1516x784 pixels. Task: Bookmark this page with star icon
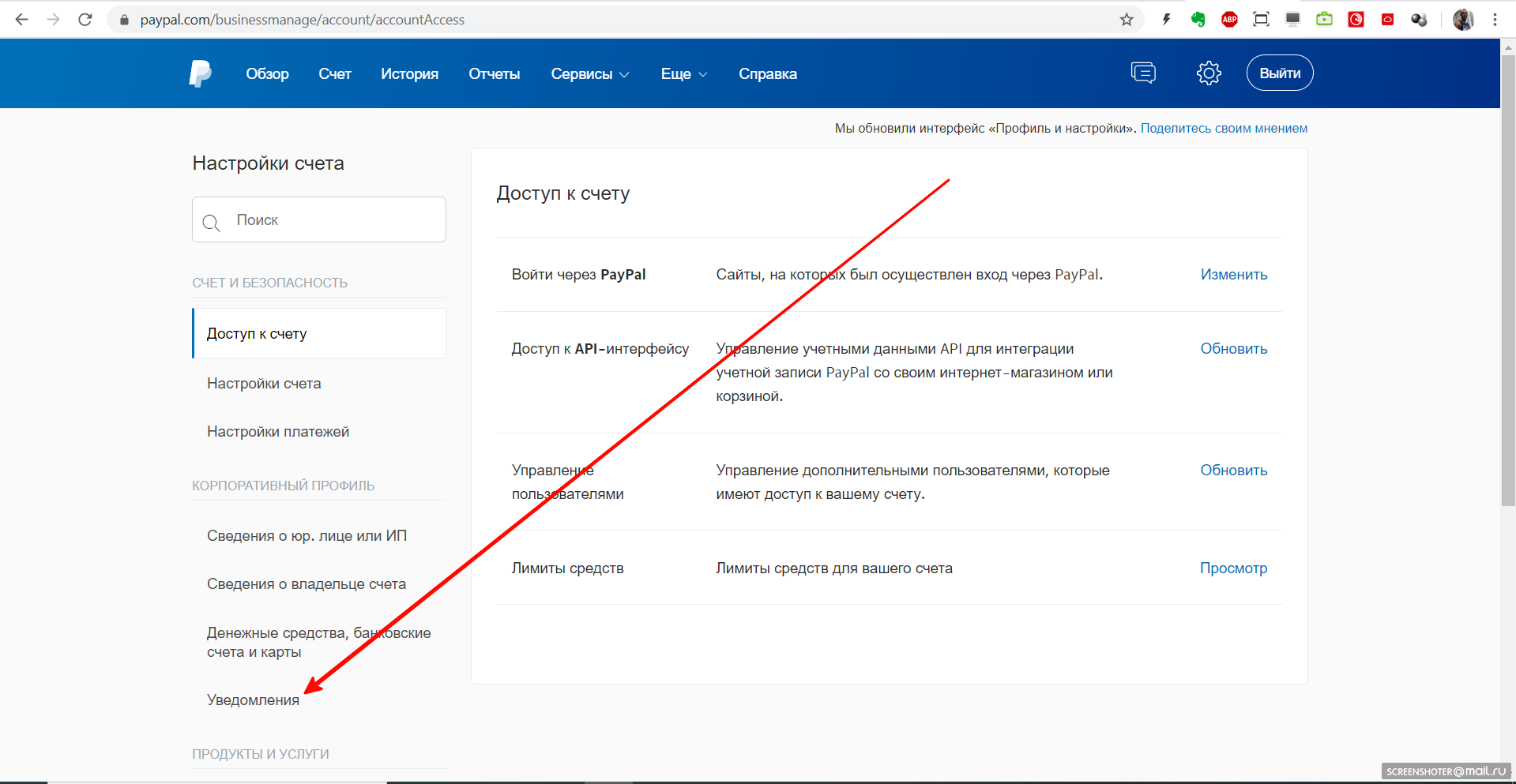tap(1127, 20)
